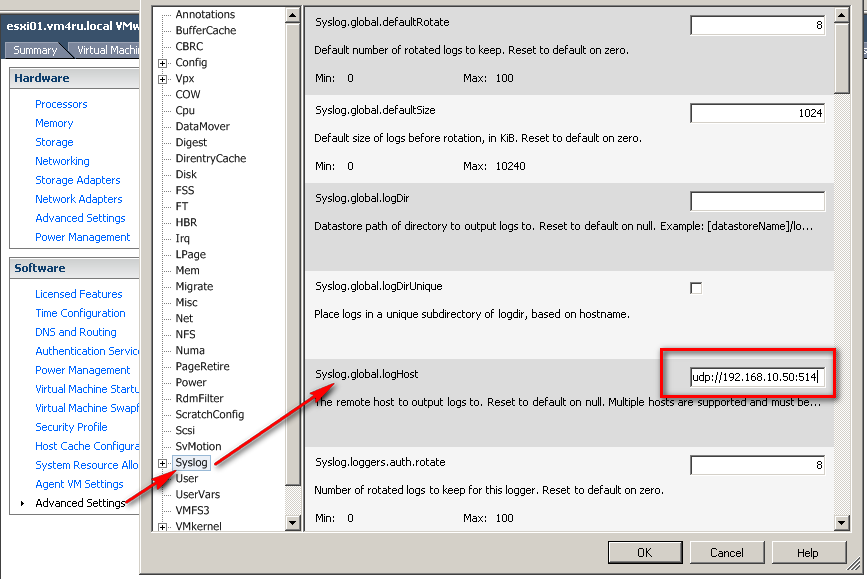Select DataMover in the settings tree
The width and height of the screenshot is (867, 579).
click(203, 127)
